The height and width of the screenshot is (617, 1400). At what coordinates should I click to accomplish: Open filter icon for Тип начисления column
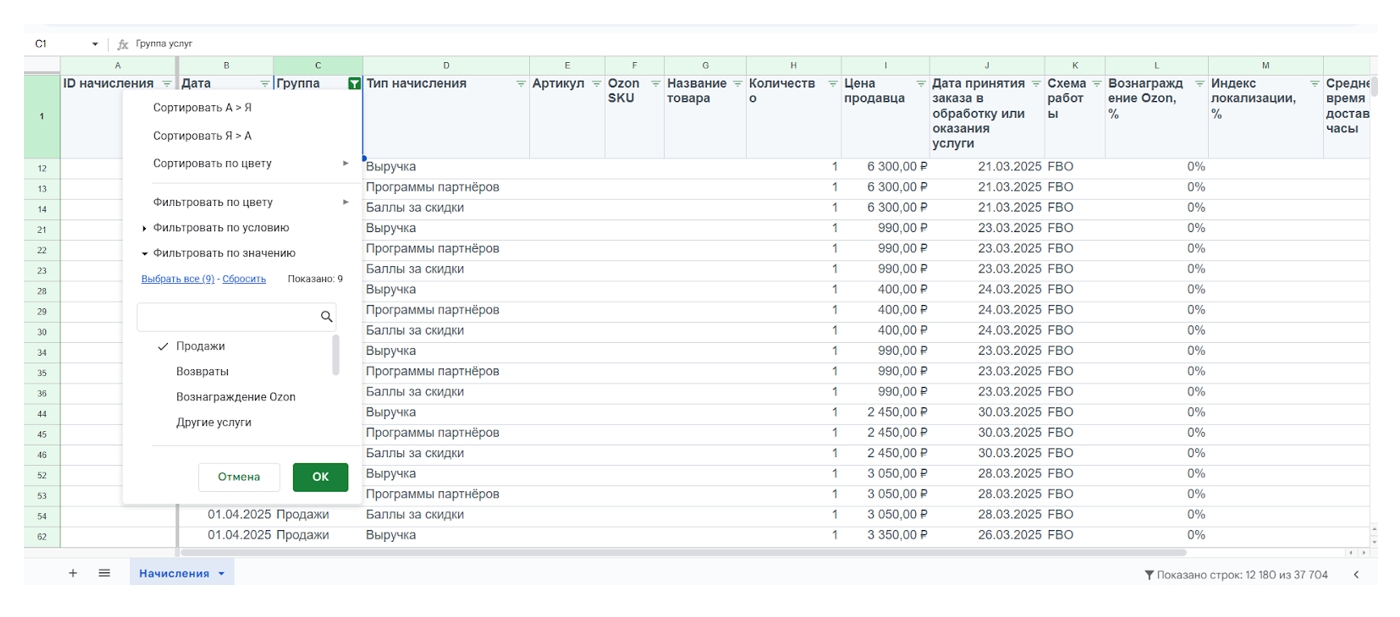[x=520, y=84]
